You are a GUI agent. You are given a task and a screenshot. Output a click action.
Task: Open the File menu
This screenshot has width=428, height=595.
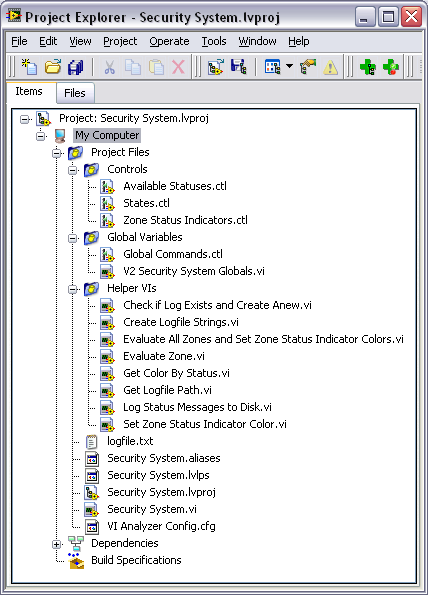(x=19, y=41)
